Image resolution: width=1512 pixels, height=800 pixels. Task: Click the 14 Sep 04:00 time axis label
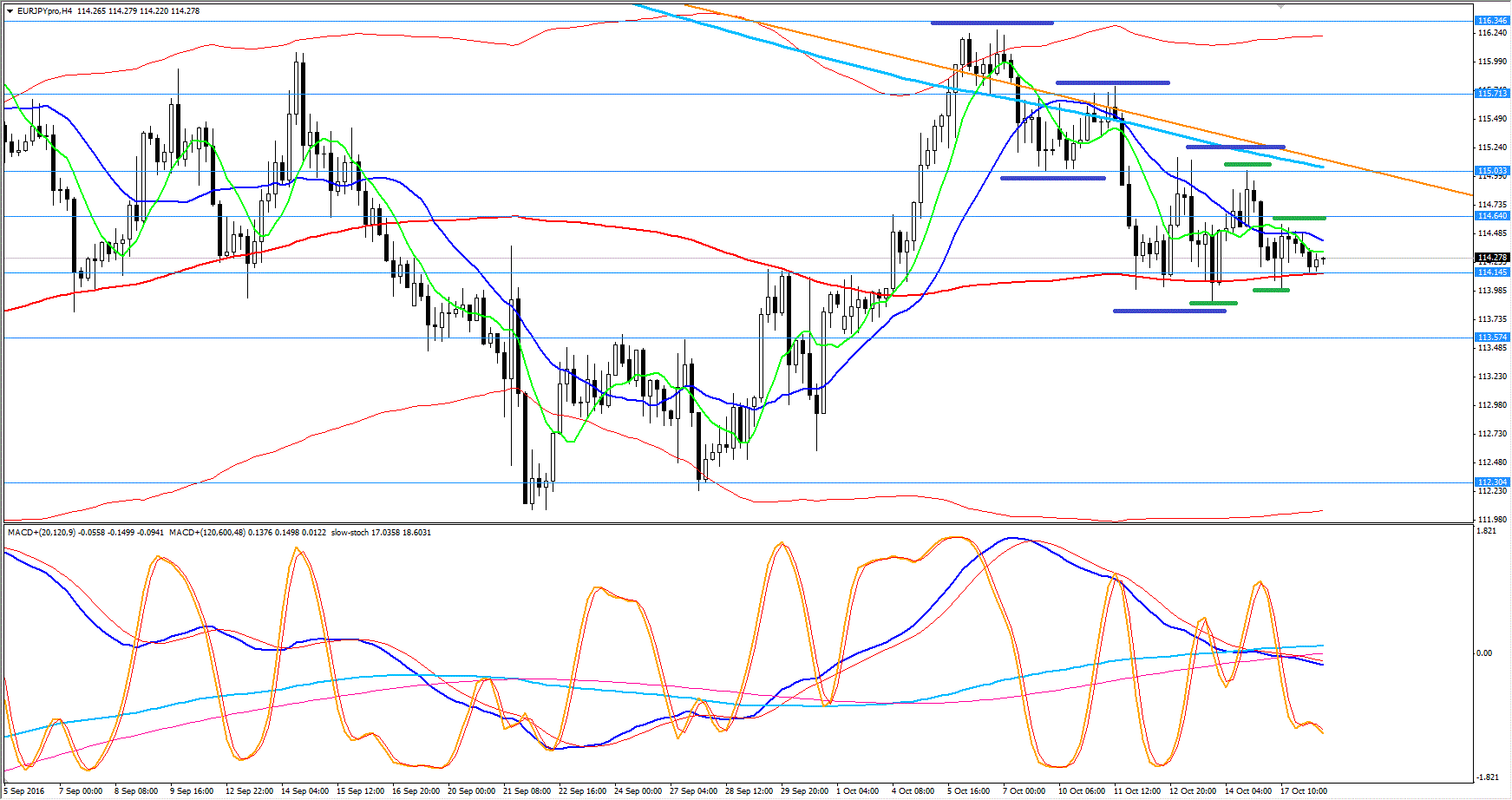tap(304, 791)
